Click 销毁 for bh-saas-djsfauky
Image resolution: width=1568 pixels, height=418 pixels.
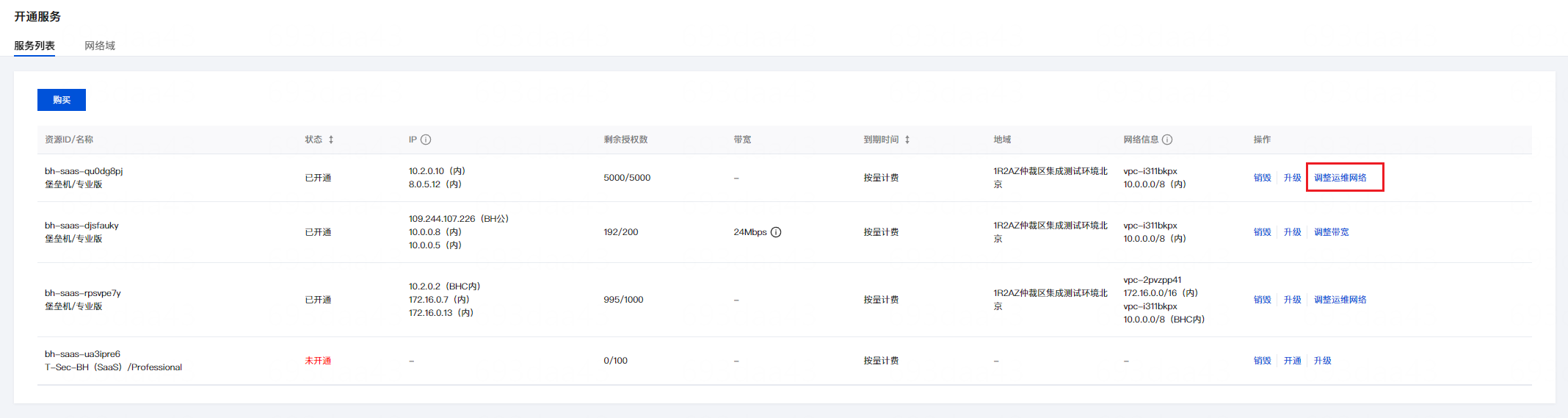1262,232
